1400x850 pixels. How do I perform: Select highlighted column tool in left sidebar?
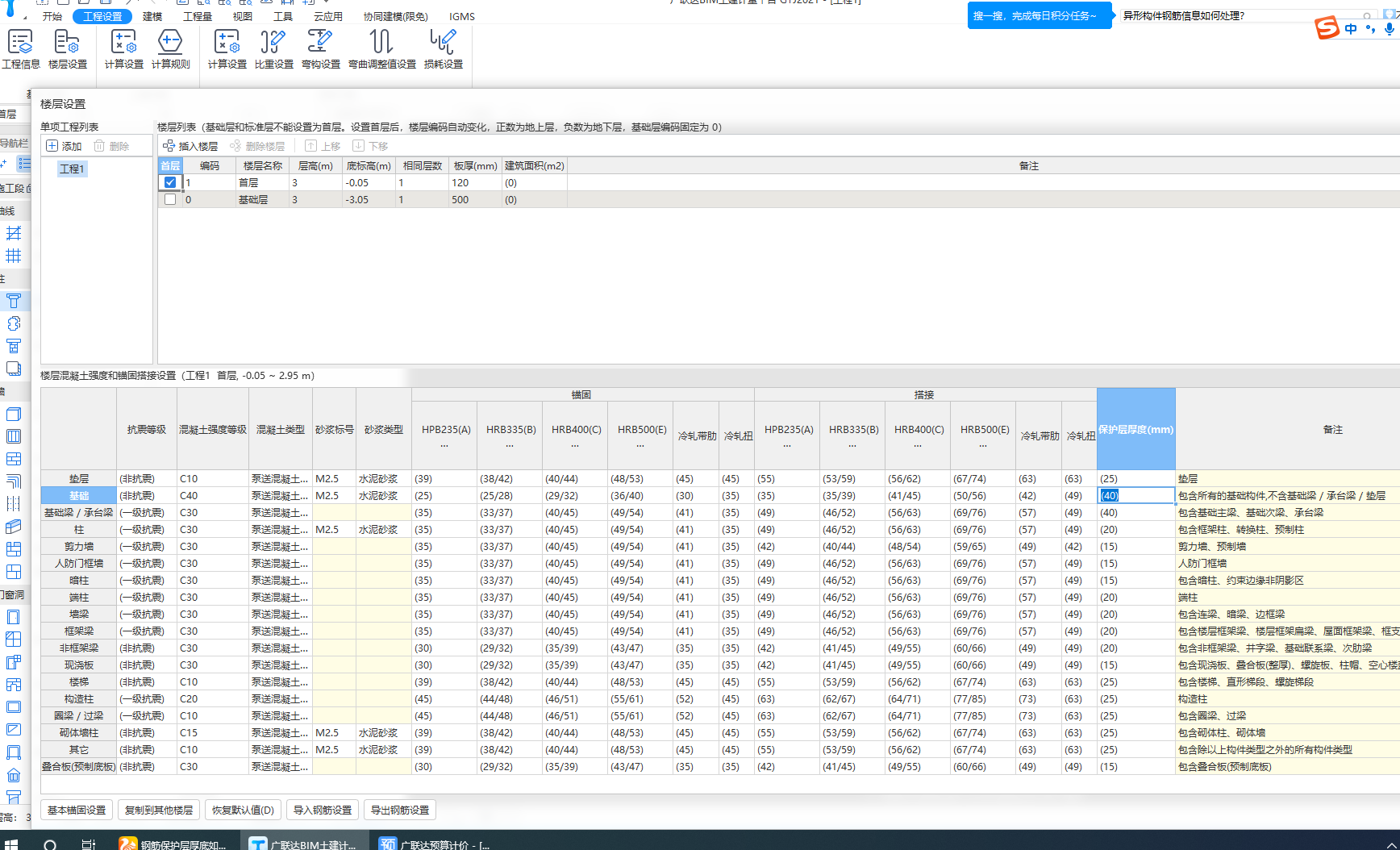(x=14, y=301)
